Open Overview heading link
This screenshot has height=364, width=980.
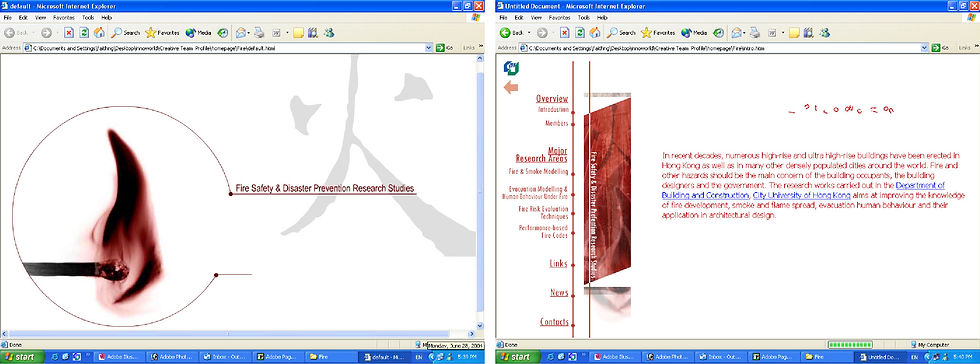[552, 98]
